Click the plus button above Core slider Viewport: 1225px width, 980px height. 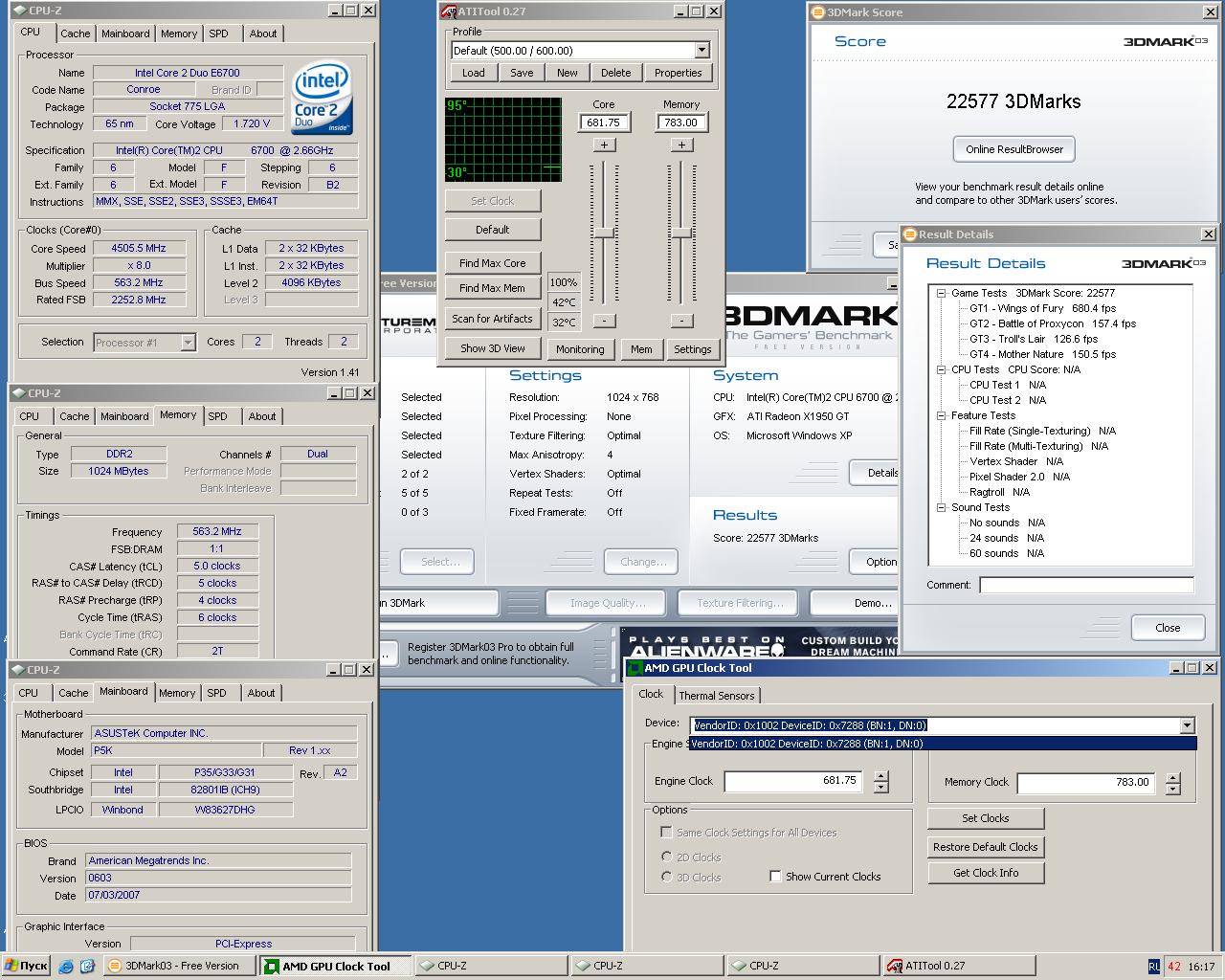604,145
